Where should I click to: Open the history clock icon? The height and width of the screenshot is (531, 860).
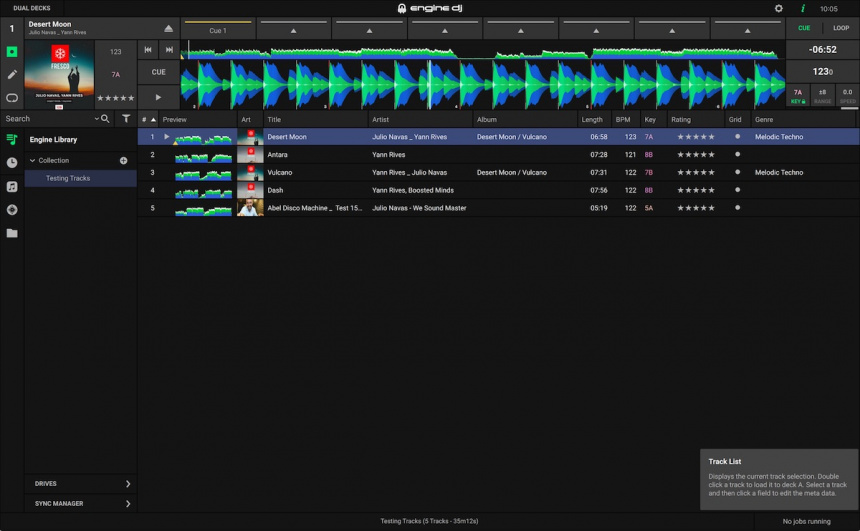12,163
